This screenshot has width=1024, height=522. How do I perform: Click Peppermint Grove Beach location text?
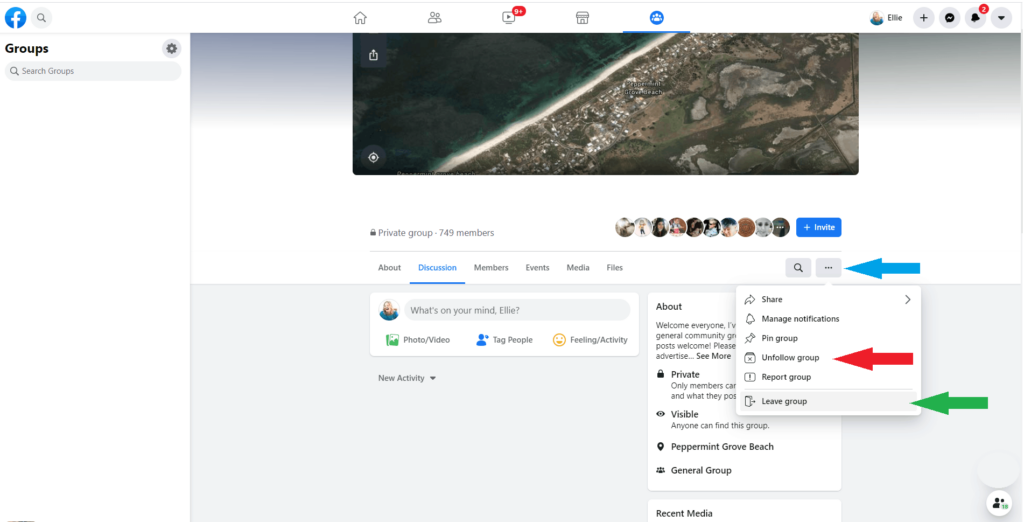722,447
